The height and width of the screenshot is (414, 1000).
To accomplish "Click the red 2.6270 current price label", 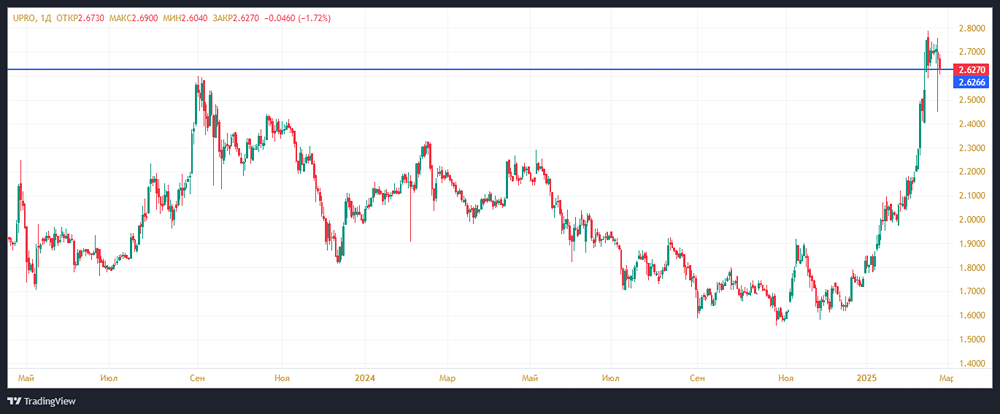I will pos(970,69).
